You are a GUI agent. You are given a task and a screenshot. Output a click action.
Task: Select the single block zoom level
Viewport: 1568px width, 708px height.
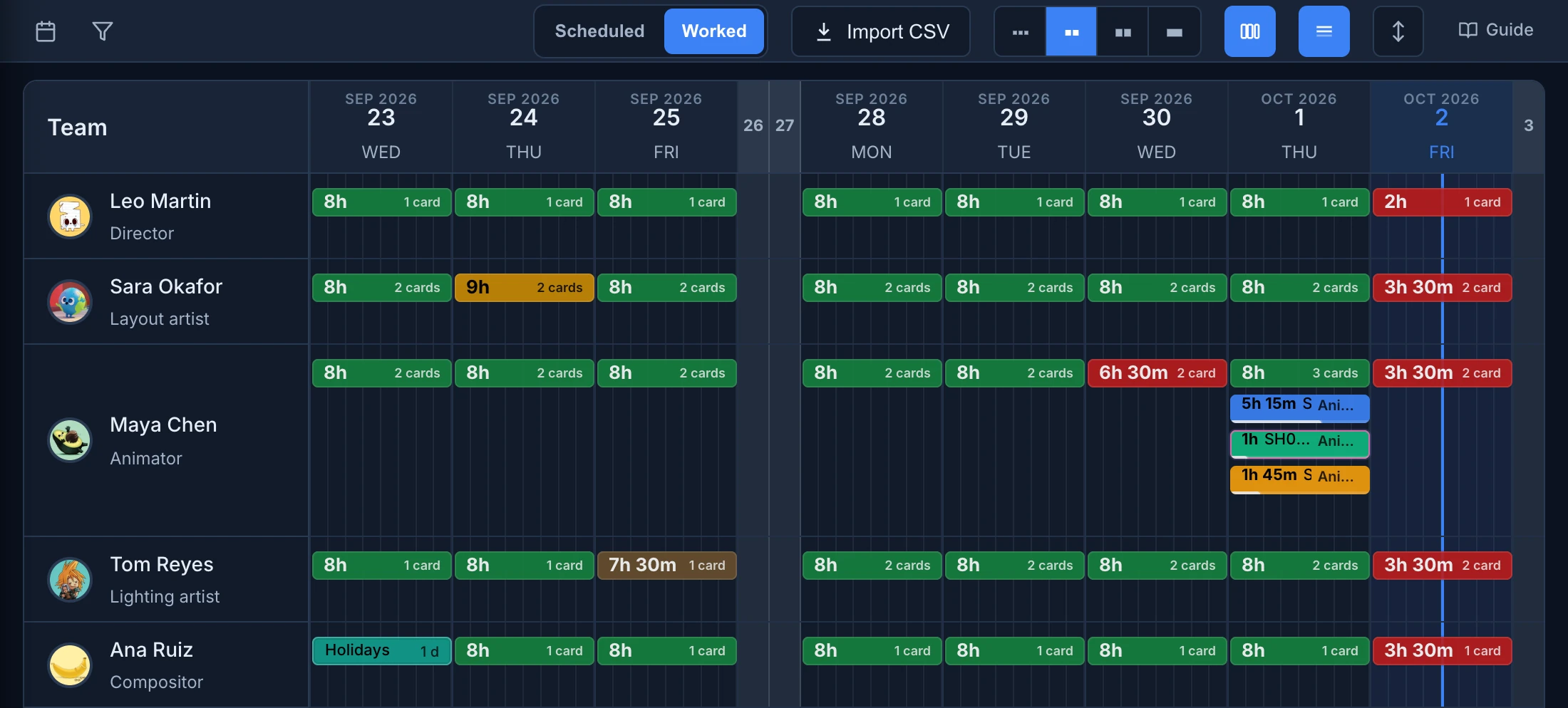click(1174, 32)
